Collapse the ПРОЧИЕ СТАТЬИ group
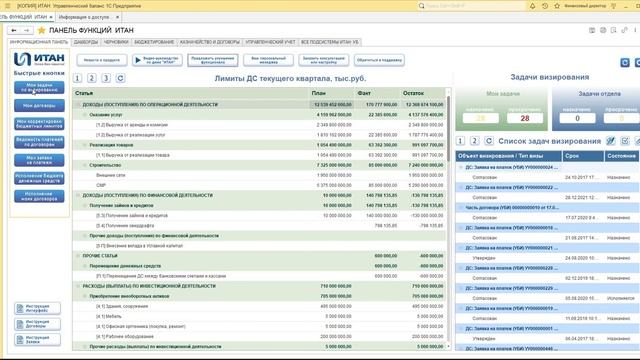This screenshot has width=640, height=360. pos(78,256)
